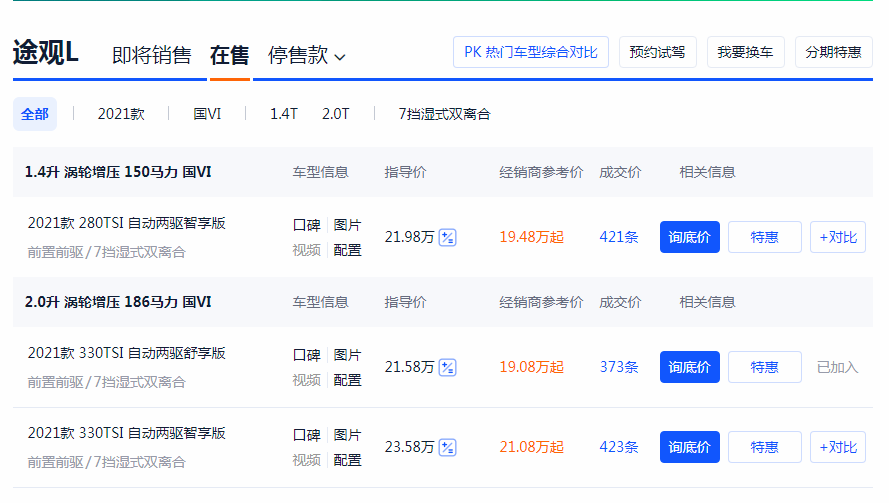Filter by 2021款 model year
This screenshot has height=503, width=889.
pyautogui.click(x=121, y=114)
